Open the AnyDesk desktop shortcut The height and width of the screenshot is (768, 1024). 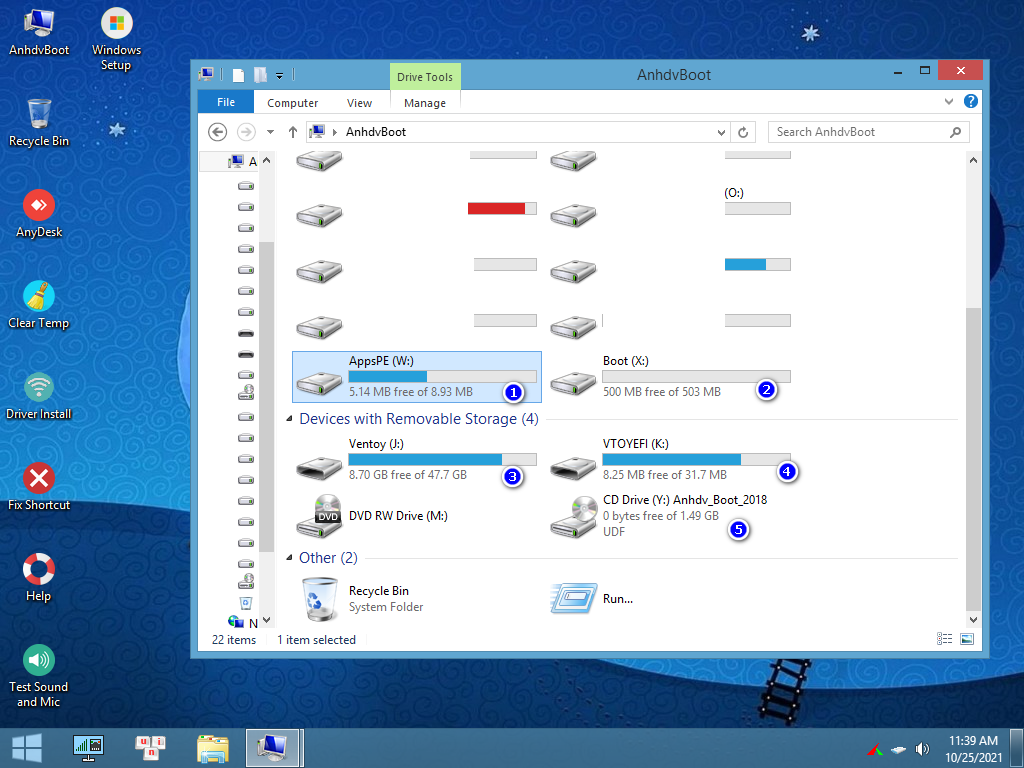(x=39, y=214)
